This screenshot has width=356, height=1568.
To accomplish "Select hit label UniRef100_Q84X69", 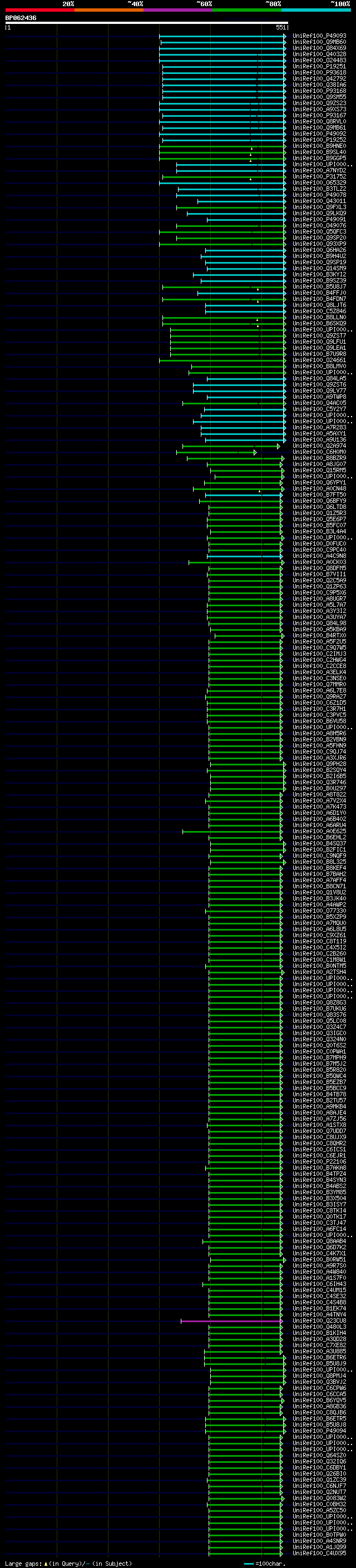I will point(319,48).
